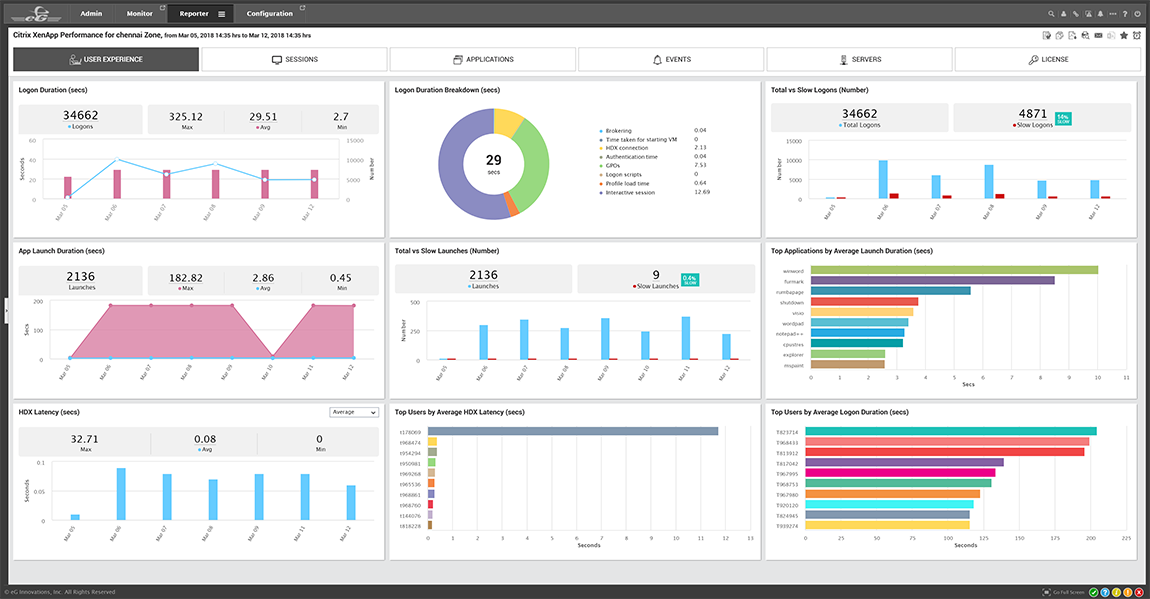Screen dimensions: 1150x599
Task: Open the Help question-mark icon
Action: (x=1125, y=14)
